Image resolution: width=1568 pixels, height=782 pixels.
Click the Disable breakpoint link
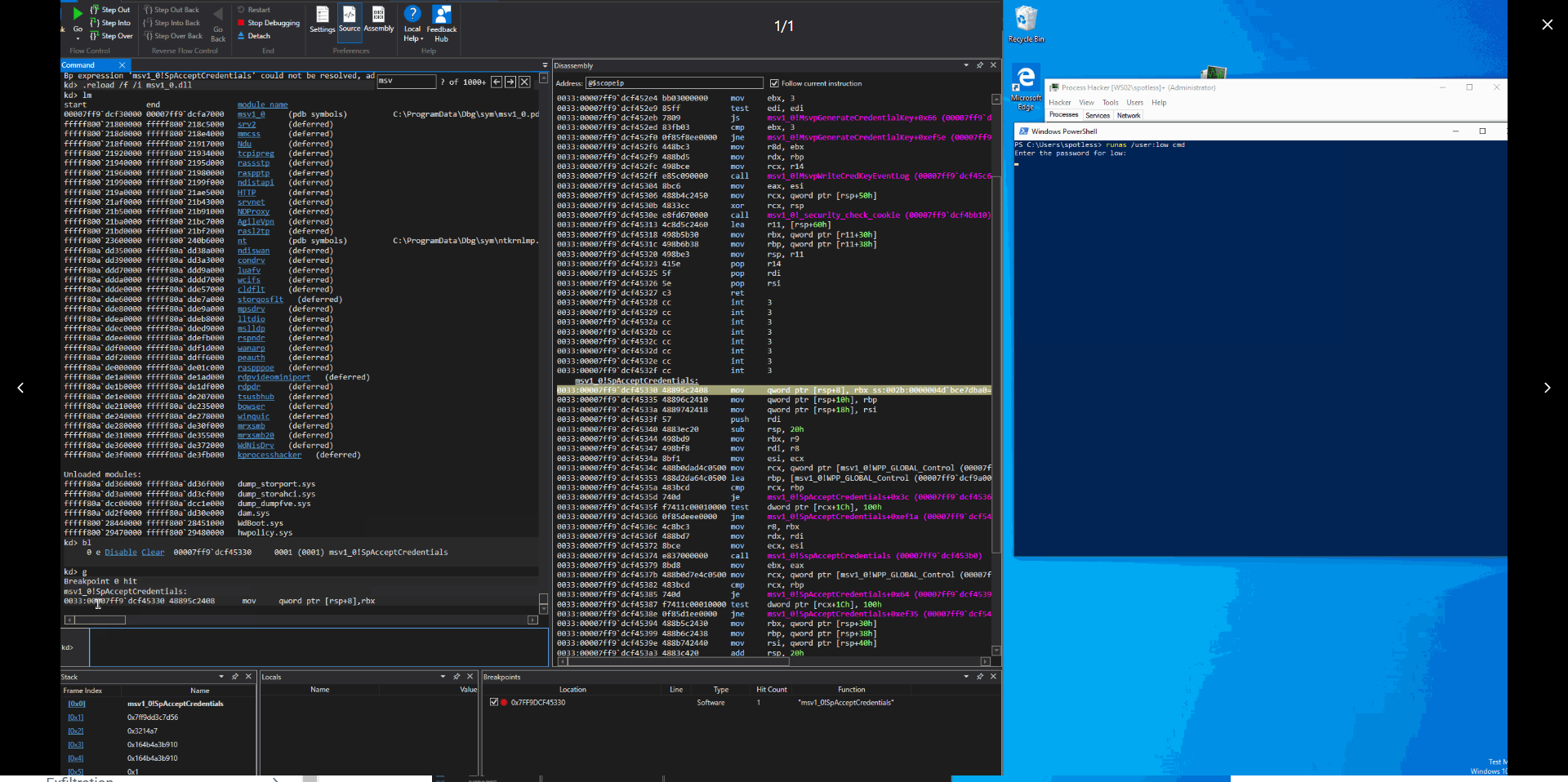(x=121, y=553)
